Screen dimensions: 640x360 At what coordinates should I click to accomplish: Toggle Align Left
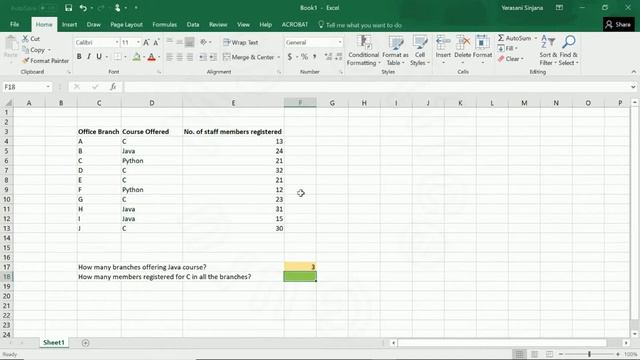pyautogui.click(x=169, y=57)
